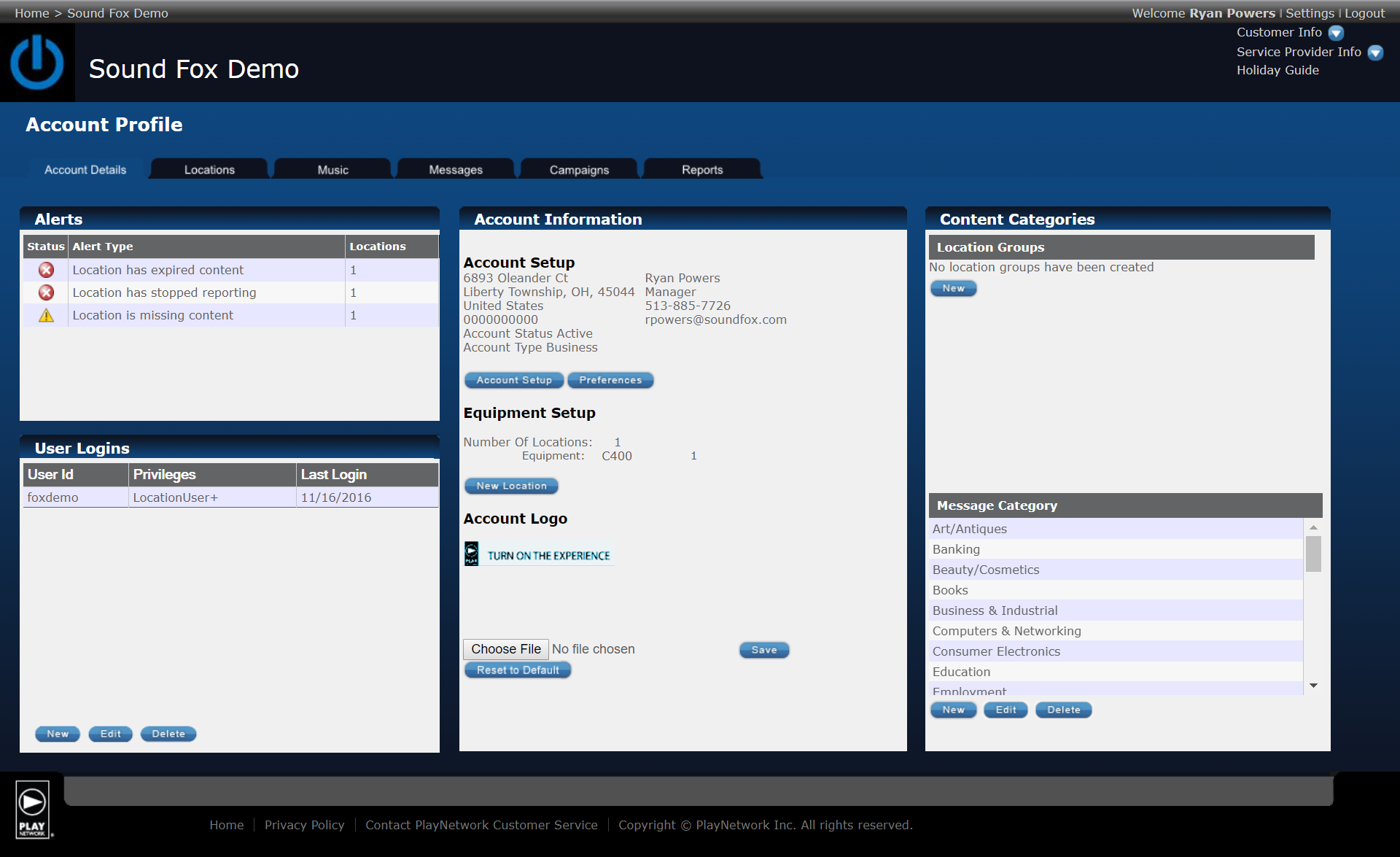This screenshot has height=857, width=1400.
Task: Select Business & Industrial category
Action: 1116,610
